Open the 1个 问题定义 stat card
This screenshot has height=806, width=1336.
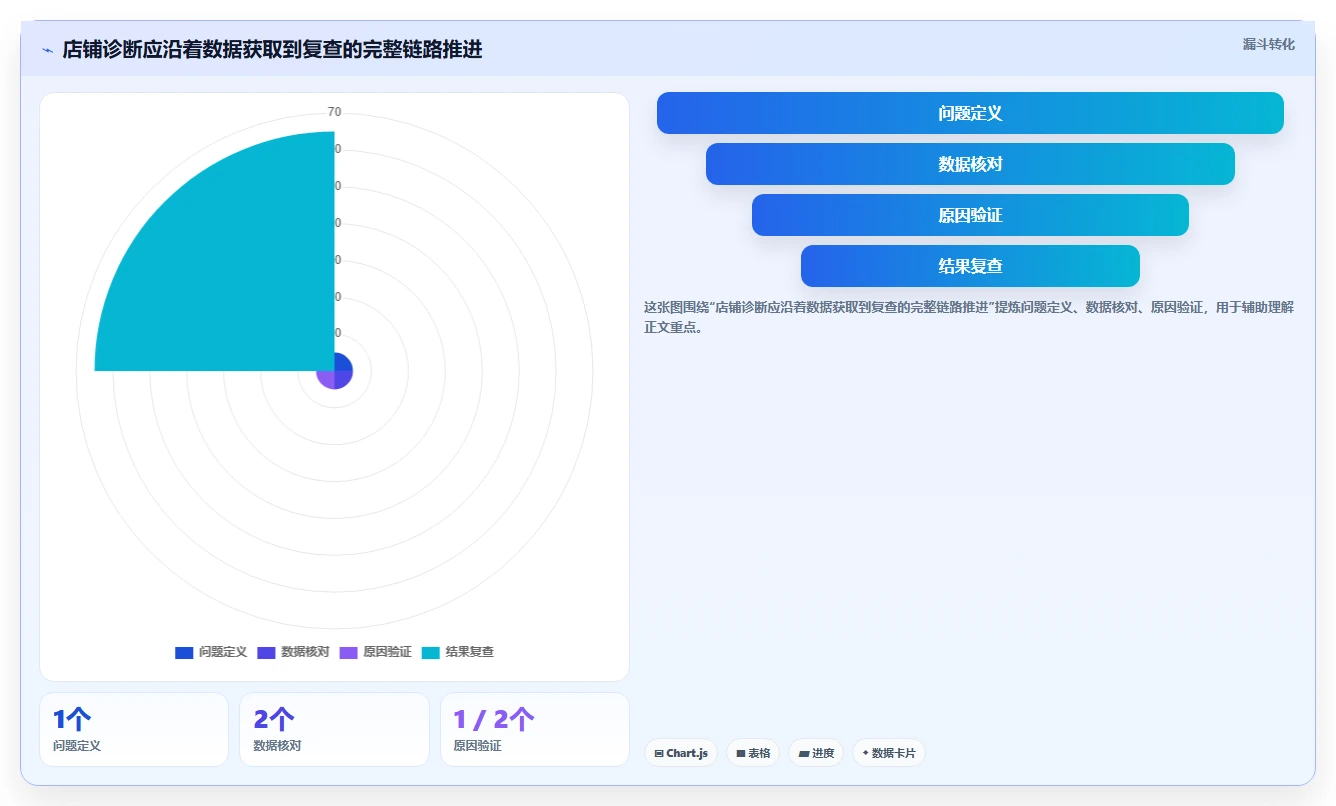134,730
